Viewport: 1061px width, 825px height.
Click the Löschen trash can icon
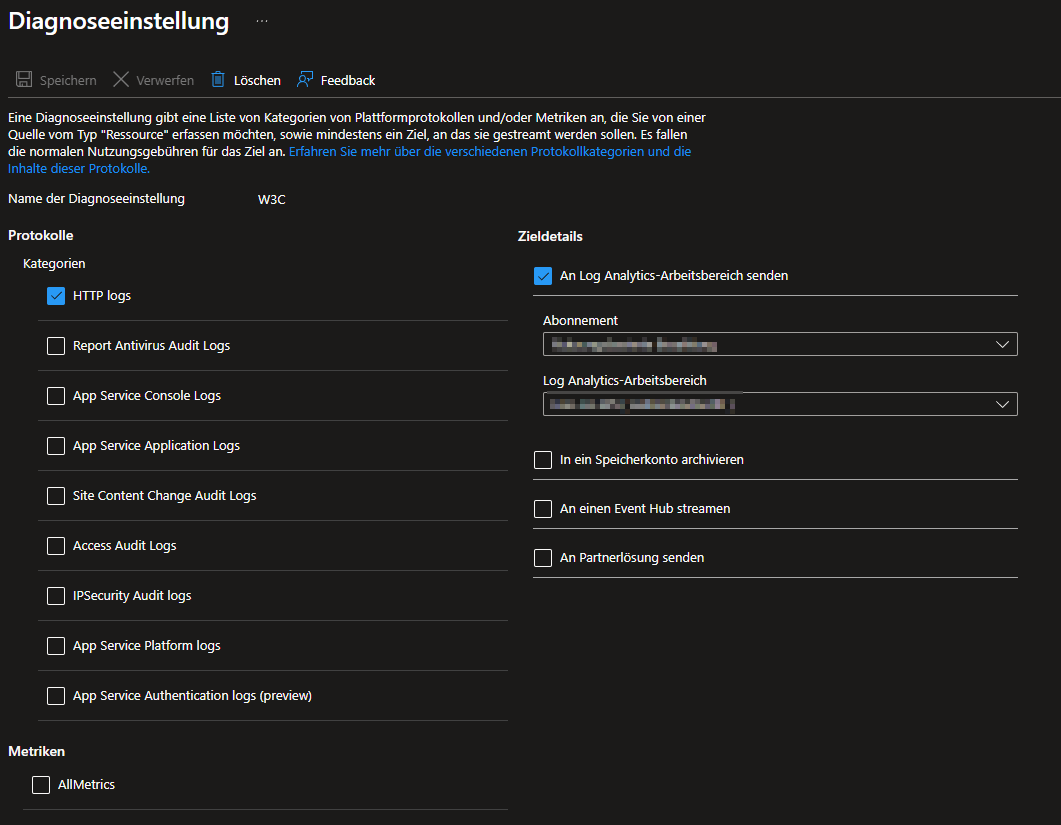(218, 80)
